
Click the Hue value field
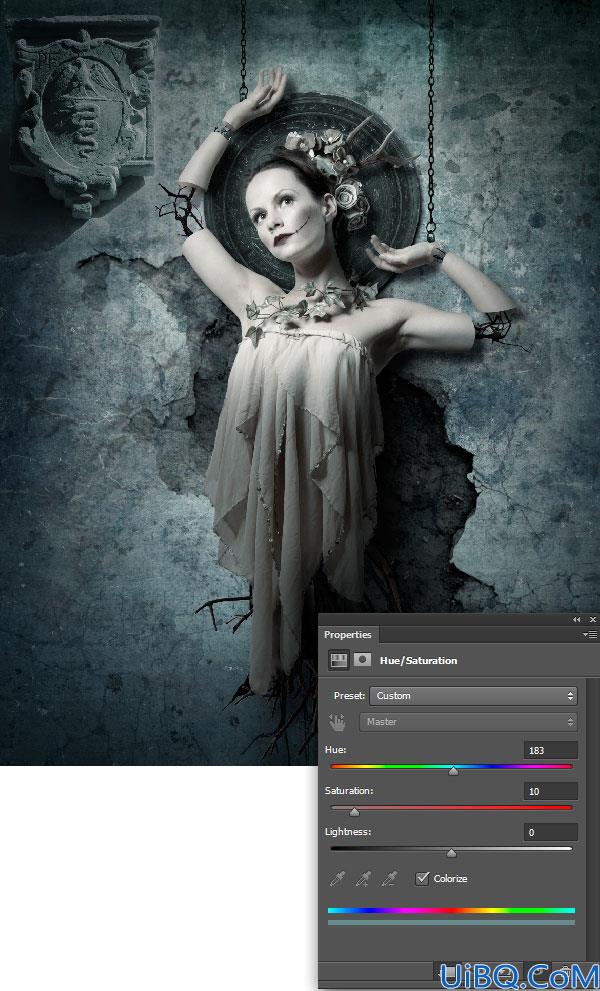pos(550,750)
